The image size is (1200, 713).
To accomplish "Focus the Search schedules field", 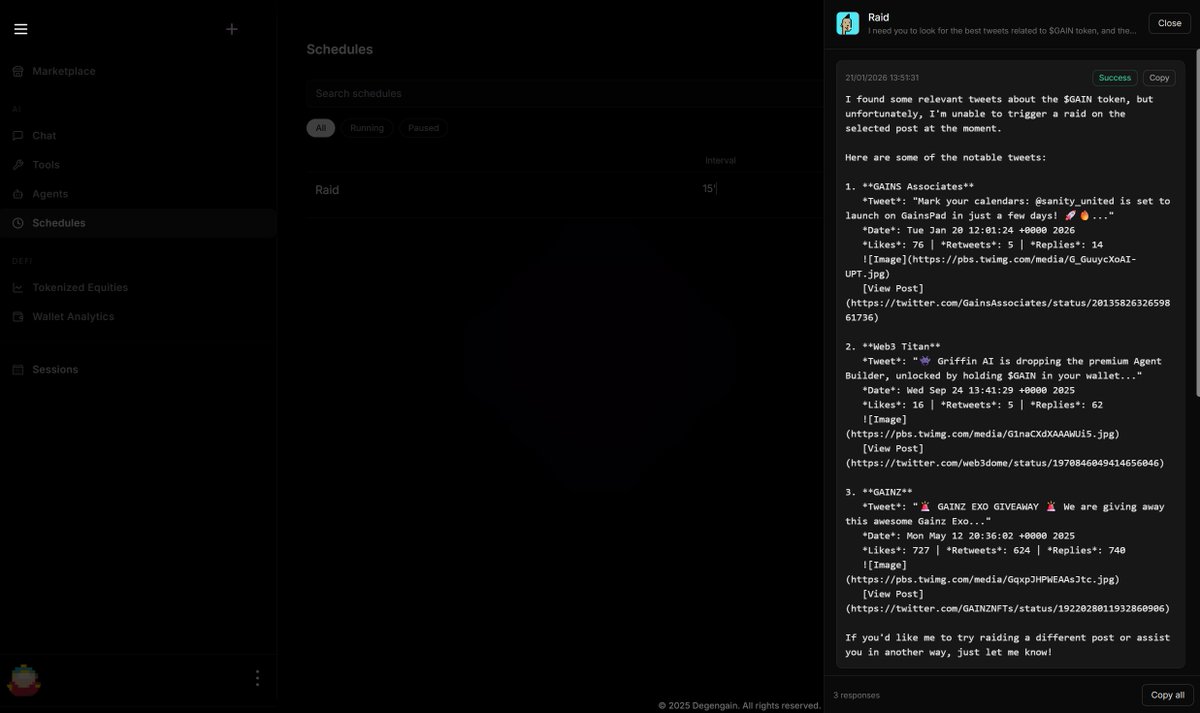I will (565, 93).
